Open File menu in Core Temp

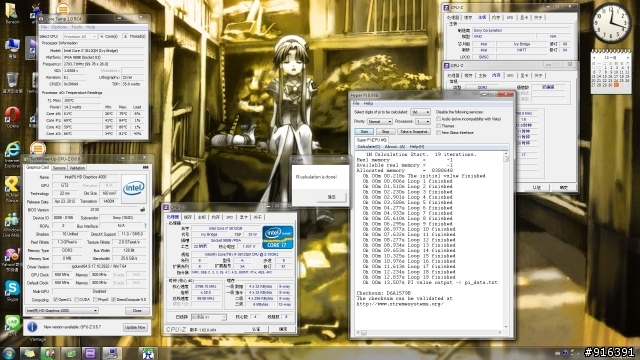coord(44,27)
